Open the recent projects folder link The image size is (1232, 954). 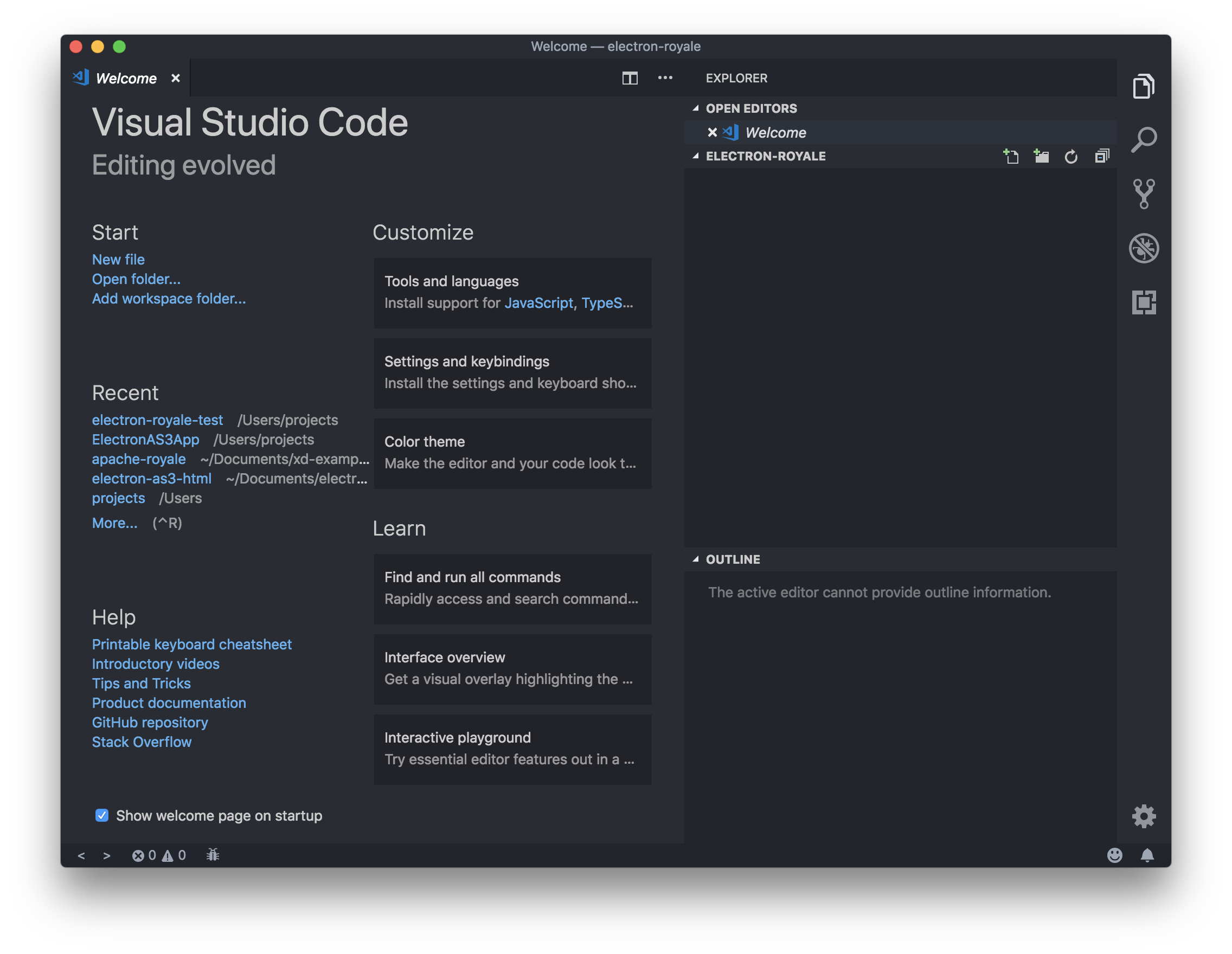tap(118, 499)
